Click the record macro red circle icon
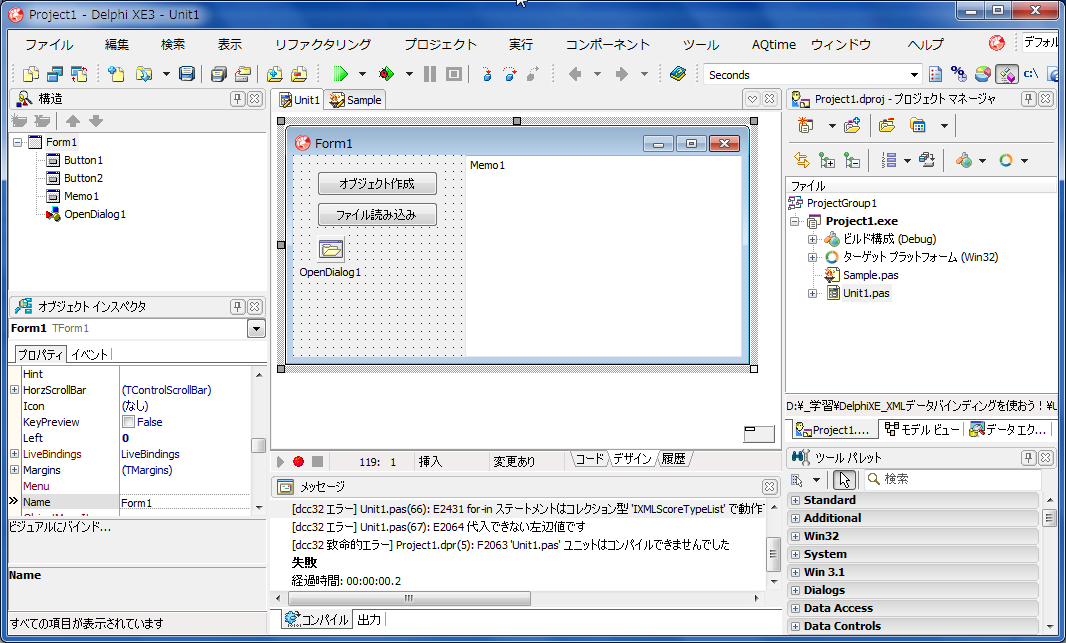Screen dimensions: 1066x643 [x=298, y=461]
